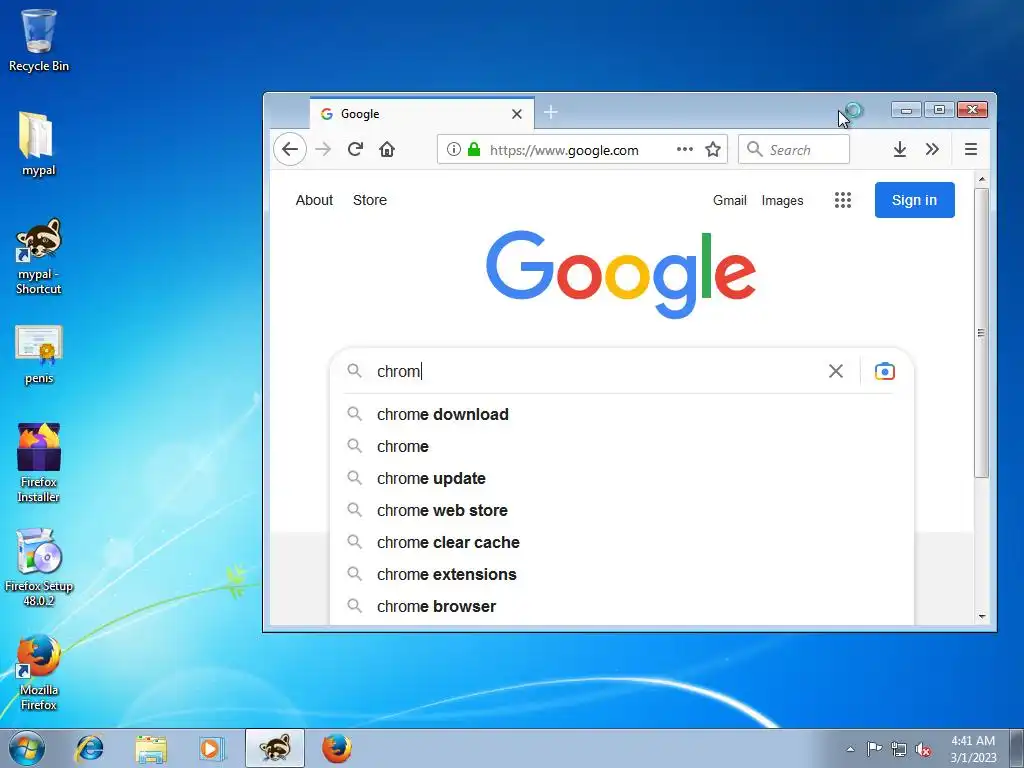Click the page scrollbar up arrow

[x=982, y=178]
